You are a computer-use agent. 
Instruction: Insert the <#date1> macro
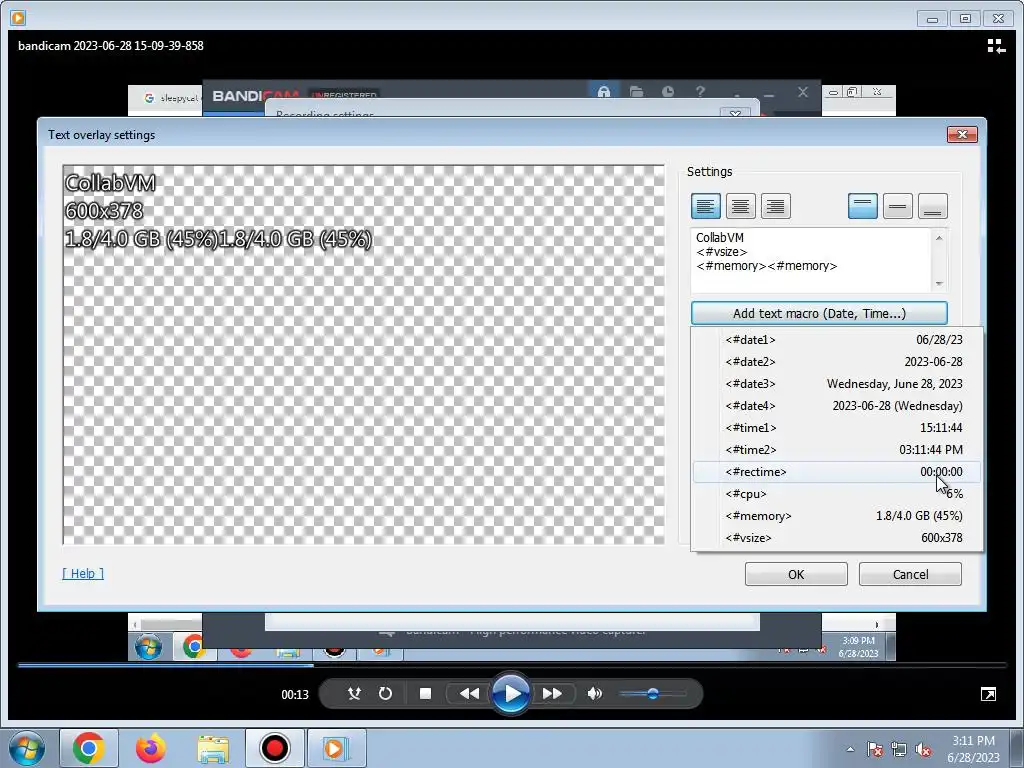coord(837,340)
